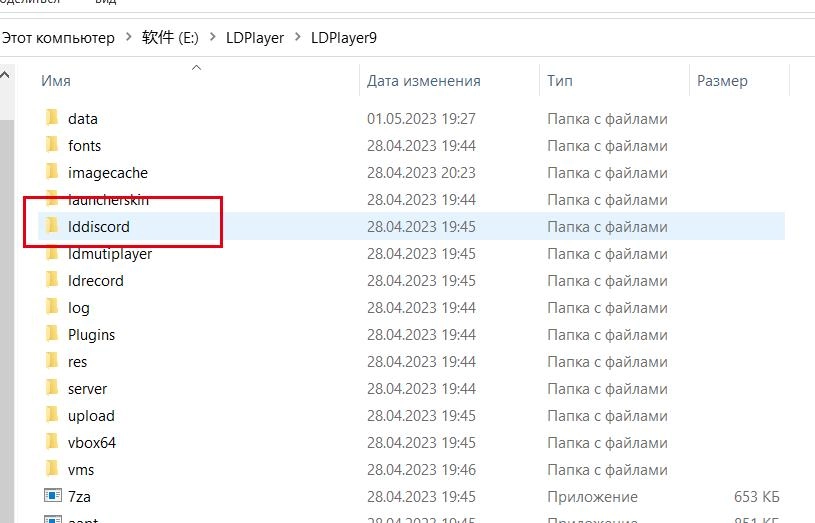Expand chevron after LDPlayer in breadcrumb
Screen dimensions: 815x523
(297, 38)
